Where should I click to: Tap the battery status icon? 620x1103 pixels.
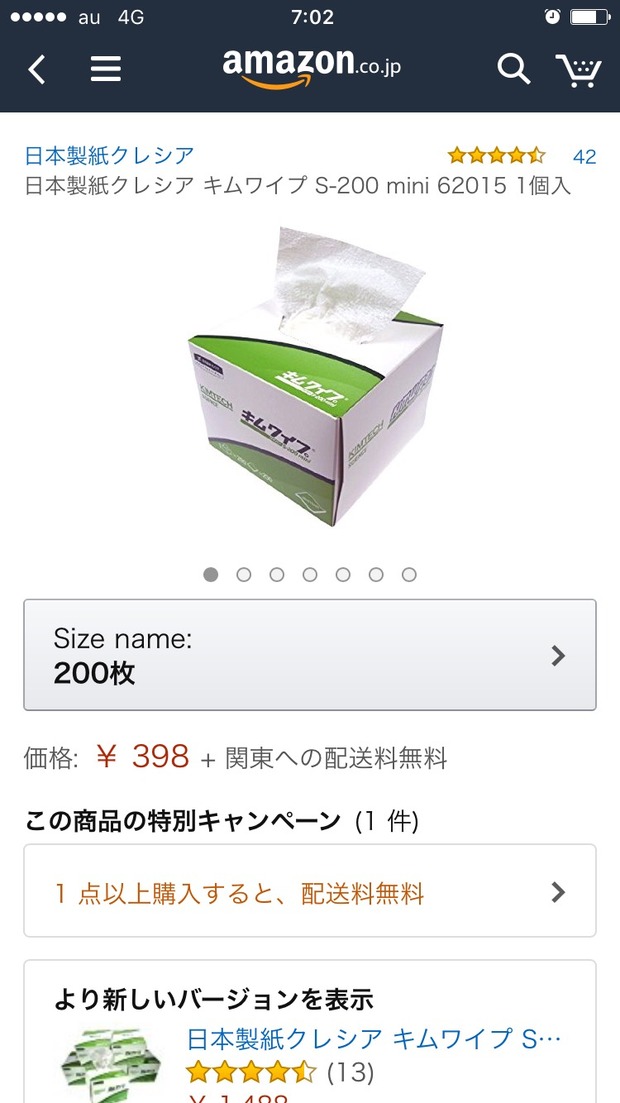tap(590, 17)
